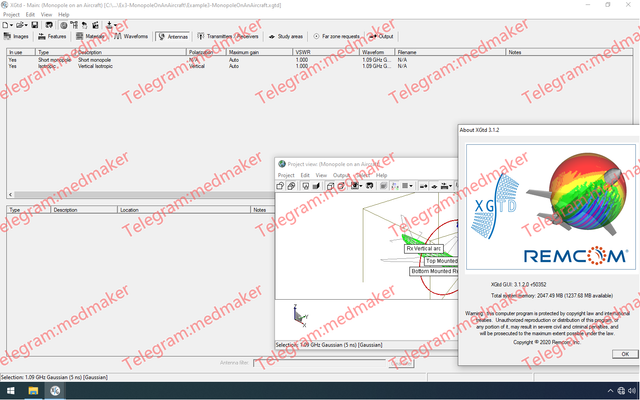
Task: Open the Project menu in Project view window
Action: 286,175
